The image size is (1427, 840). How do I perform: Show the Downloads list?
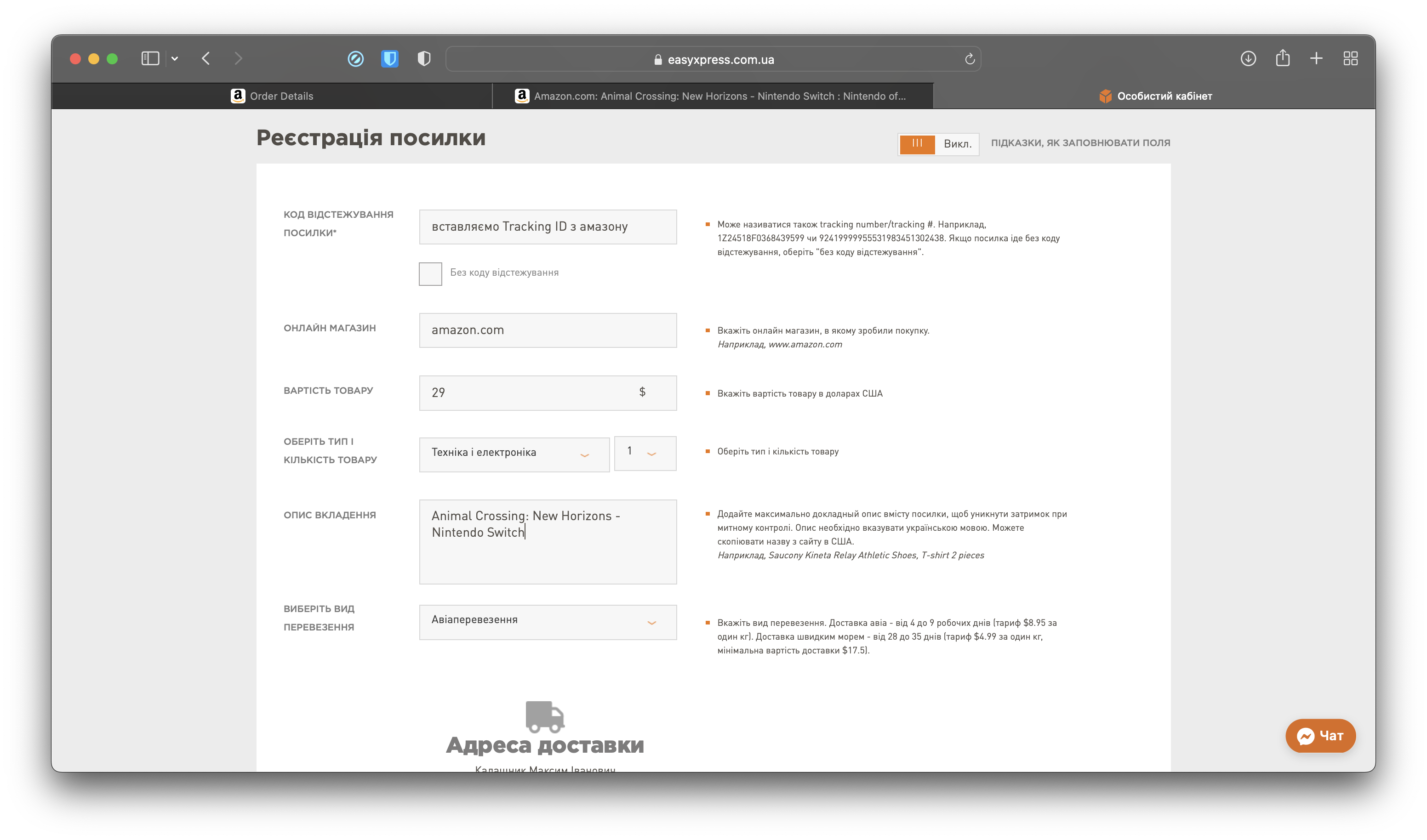(x=1248, y=58)
